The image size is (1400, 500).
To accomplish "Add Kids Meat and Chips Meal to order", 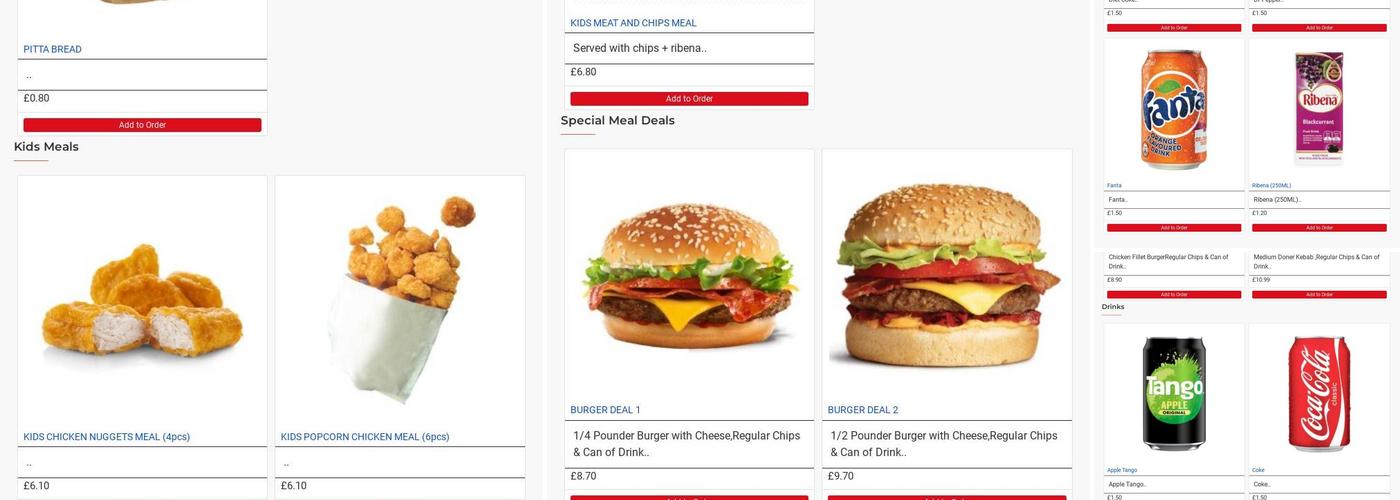I will pyautogui.click(x=689, y=99).
